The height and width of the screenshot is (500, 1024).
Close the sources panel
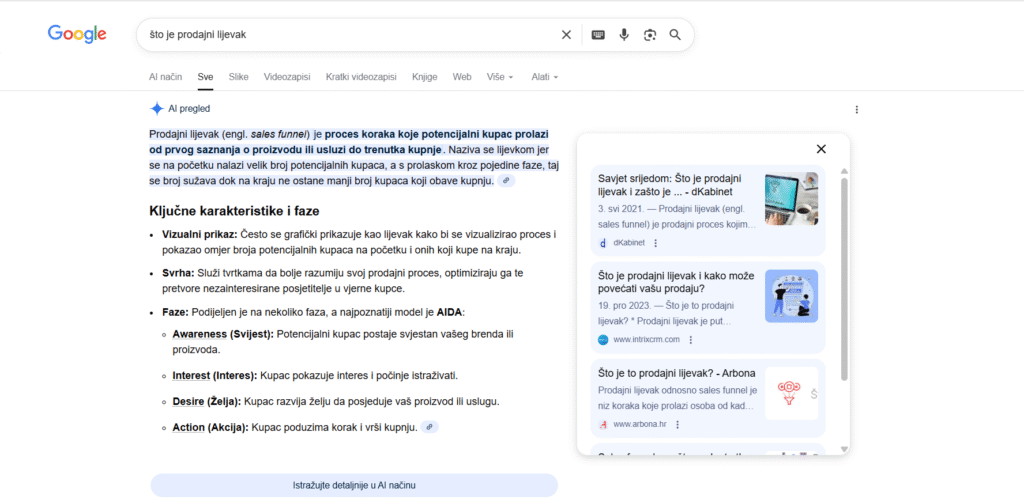(x=821, y=149)
